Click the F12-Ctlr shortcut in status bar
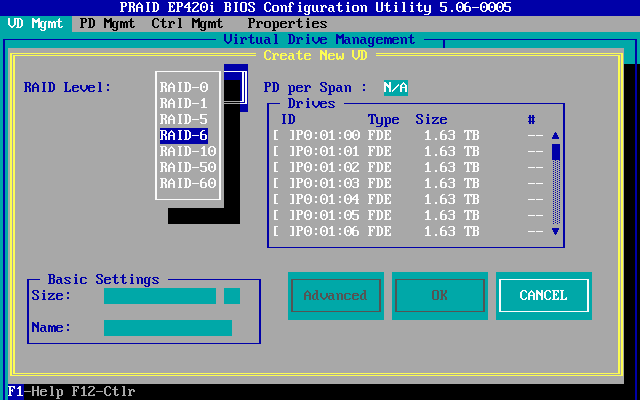 tap(103, 392)
